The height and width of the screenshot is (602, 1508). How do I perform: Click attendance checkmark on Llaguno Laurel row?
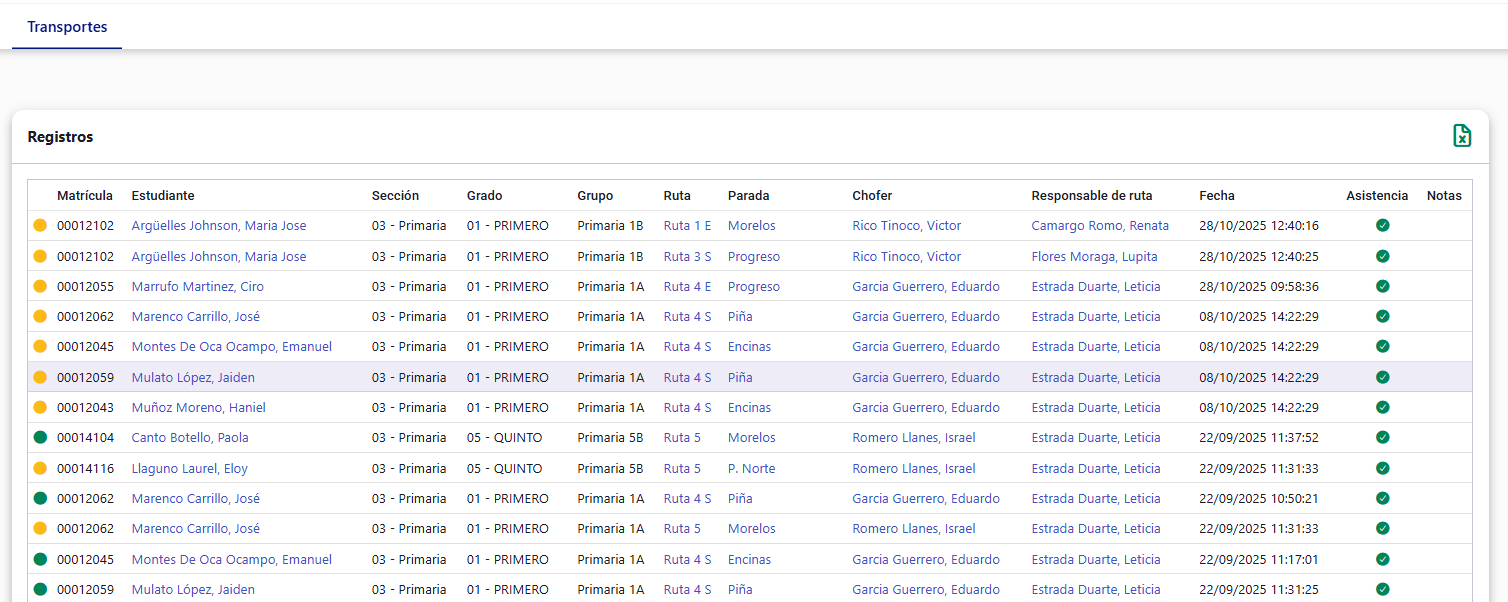(x=1382, y=468)
